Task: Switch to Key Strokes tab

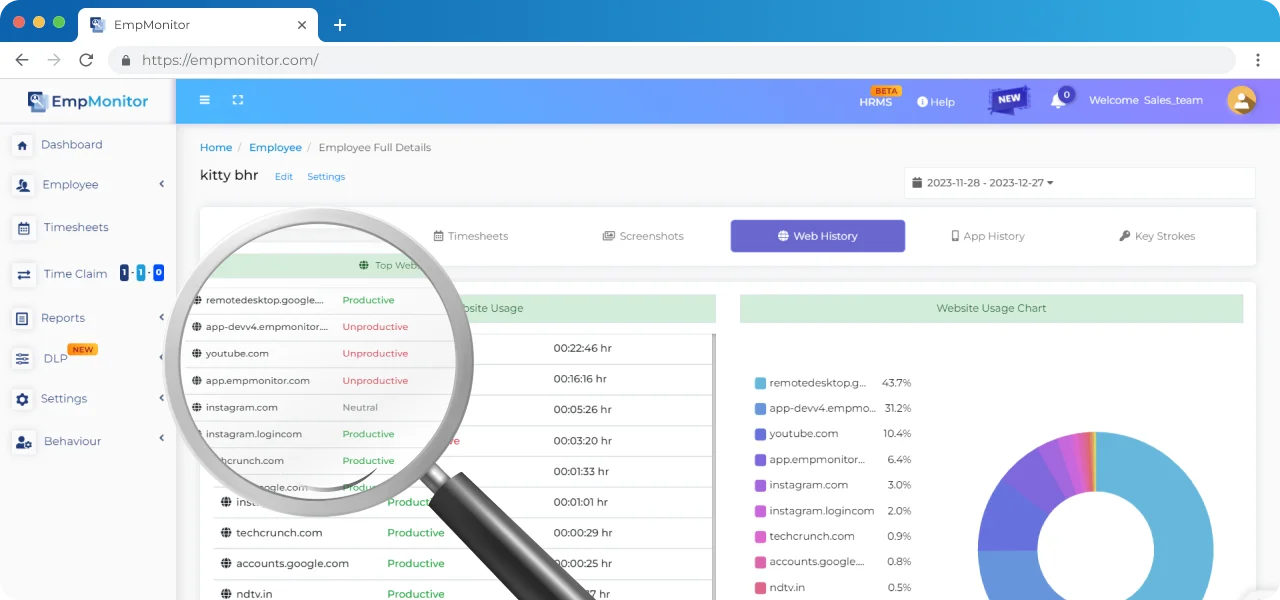Action: click(x=1157, y=236)
